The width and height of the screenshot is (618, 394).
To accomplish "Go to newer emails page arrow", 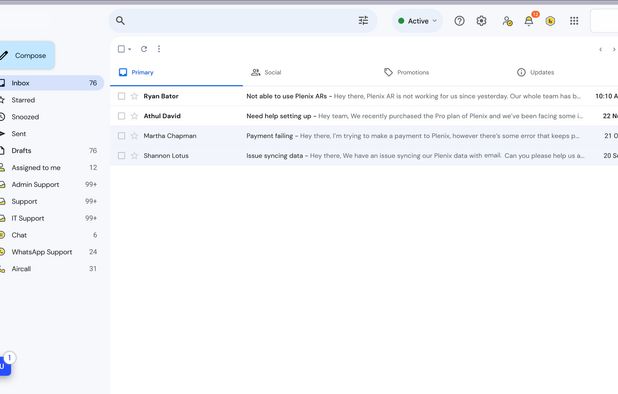I will coord(600,49).
